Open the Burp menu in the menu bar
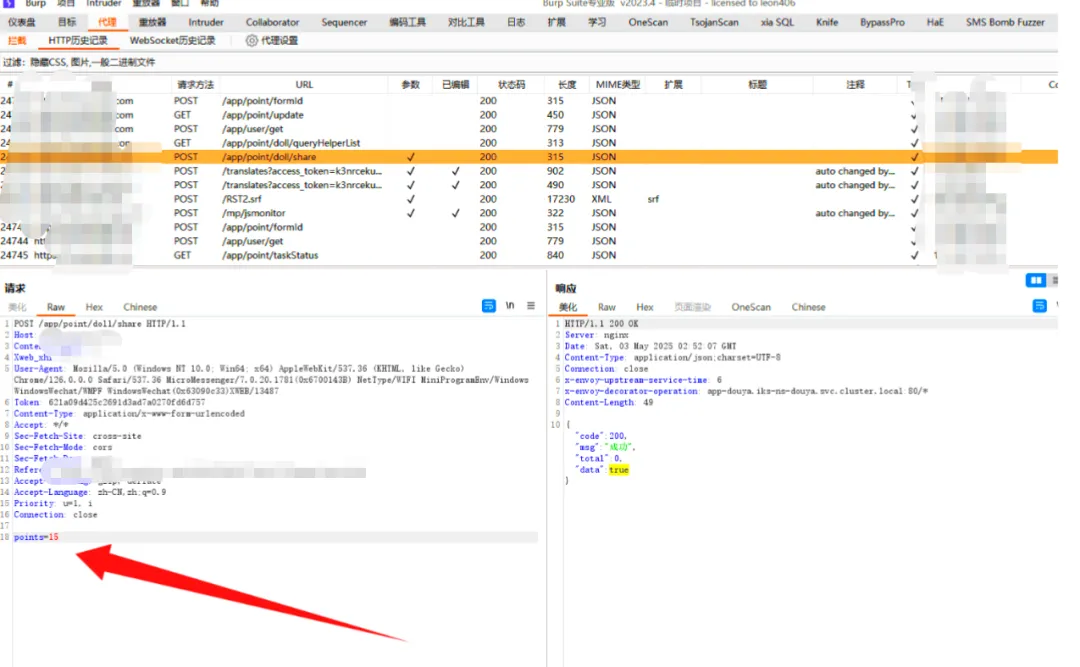Screen dimensions: 1080x667 click(x=35, y=3)
